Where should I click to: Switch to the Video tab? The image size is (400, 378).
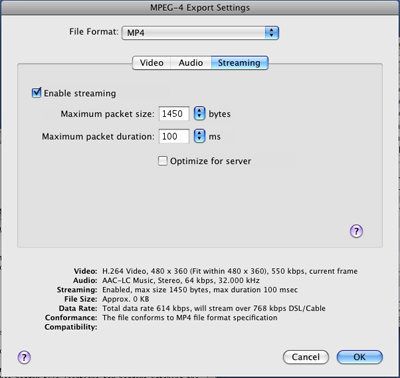[x=152, y=63]
